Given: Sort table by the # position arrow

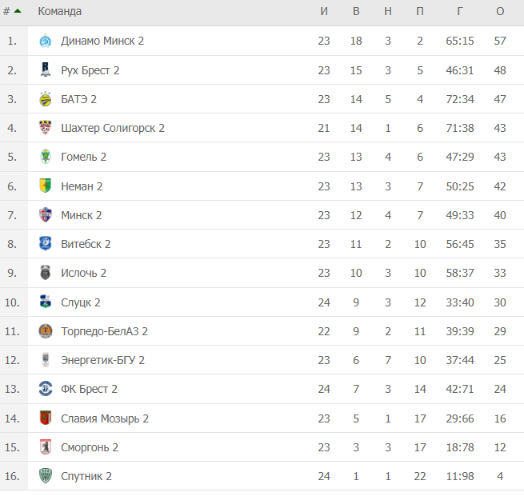Looking at the screenshot, I should [18, 11].
